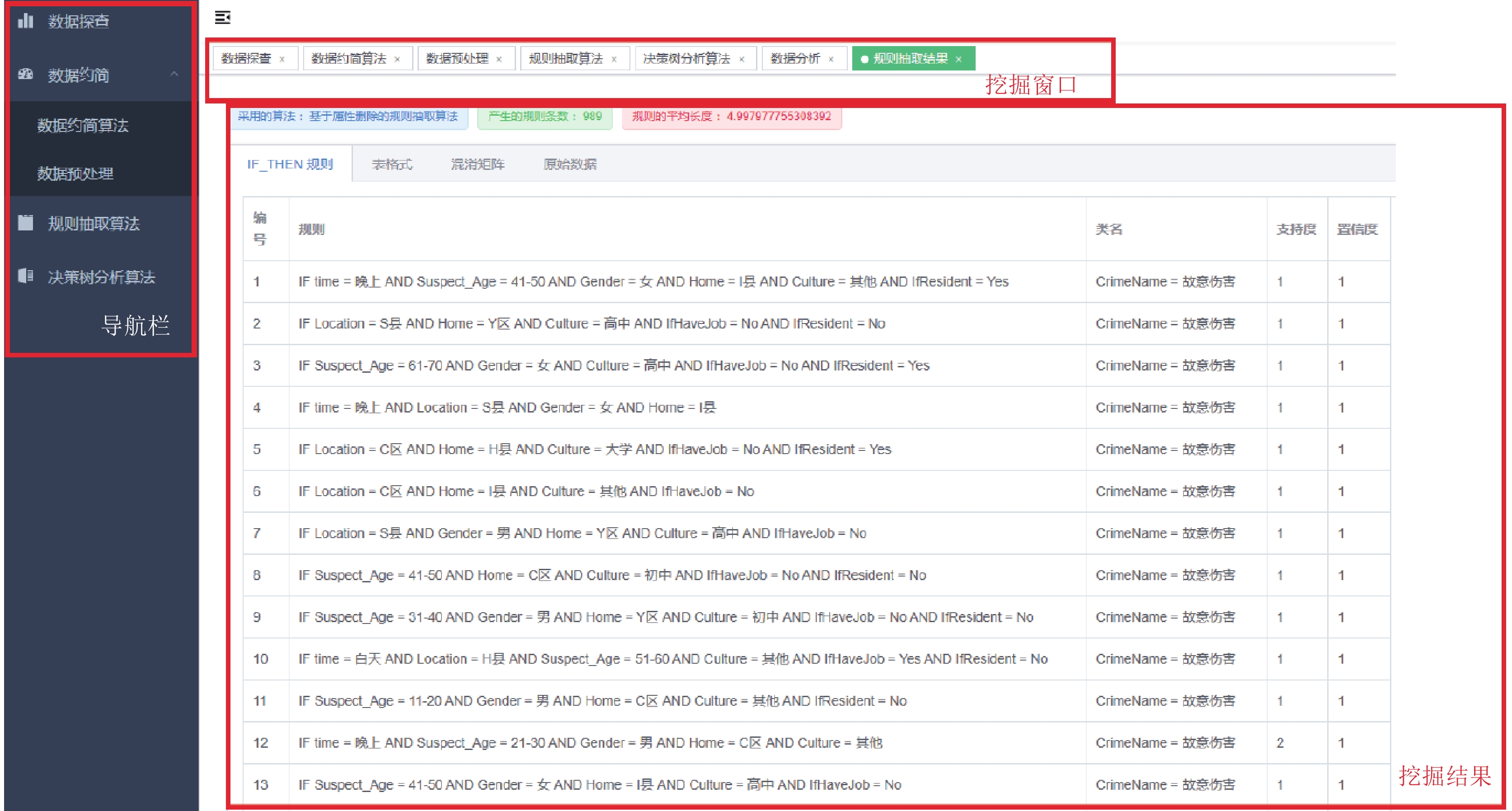Switch to the 表格式 tab
The width and height of the screenshot is (1512, 811).
392,164
